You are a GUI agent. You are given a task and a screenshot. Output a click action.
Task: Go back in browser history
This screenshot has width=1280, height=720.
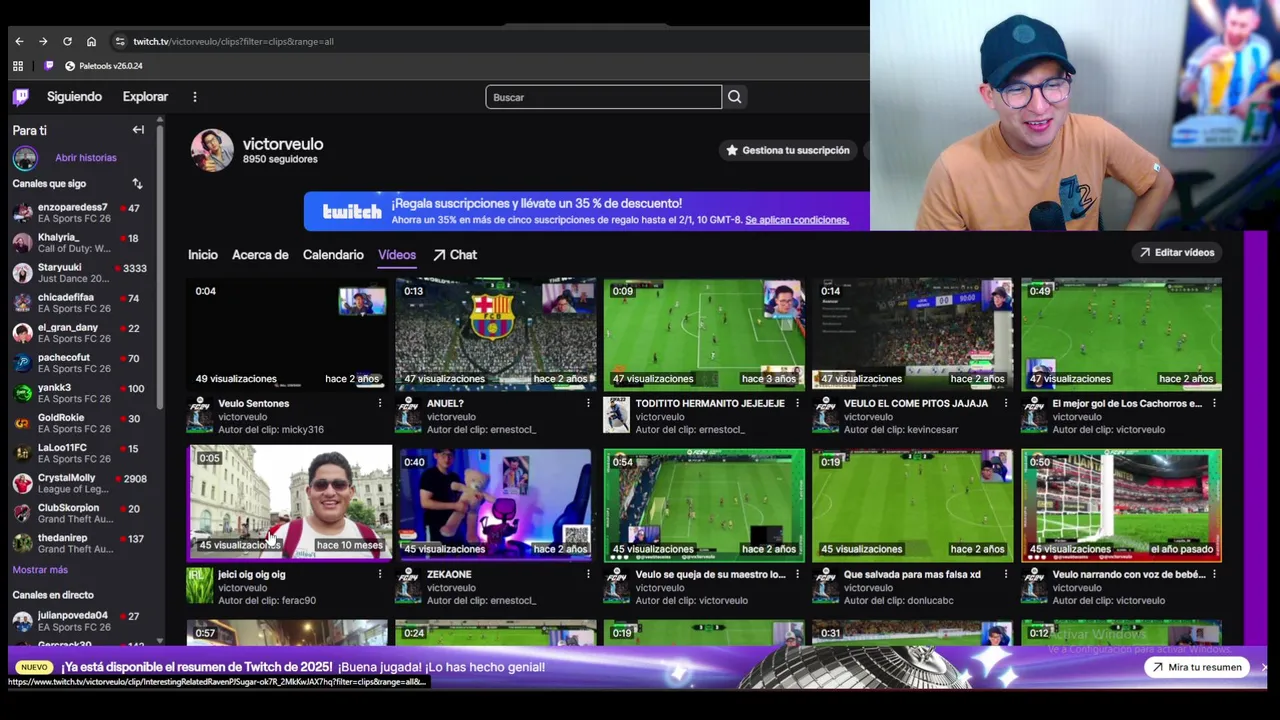(19, 41)
